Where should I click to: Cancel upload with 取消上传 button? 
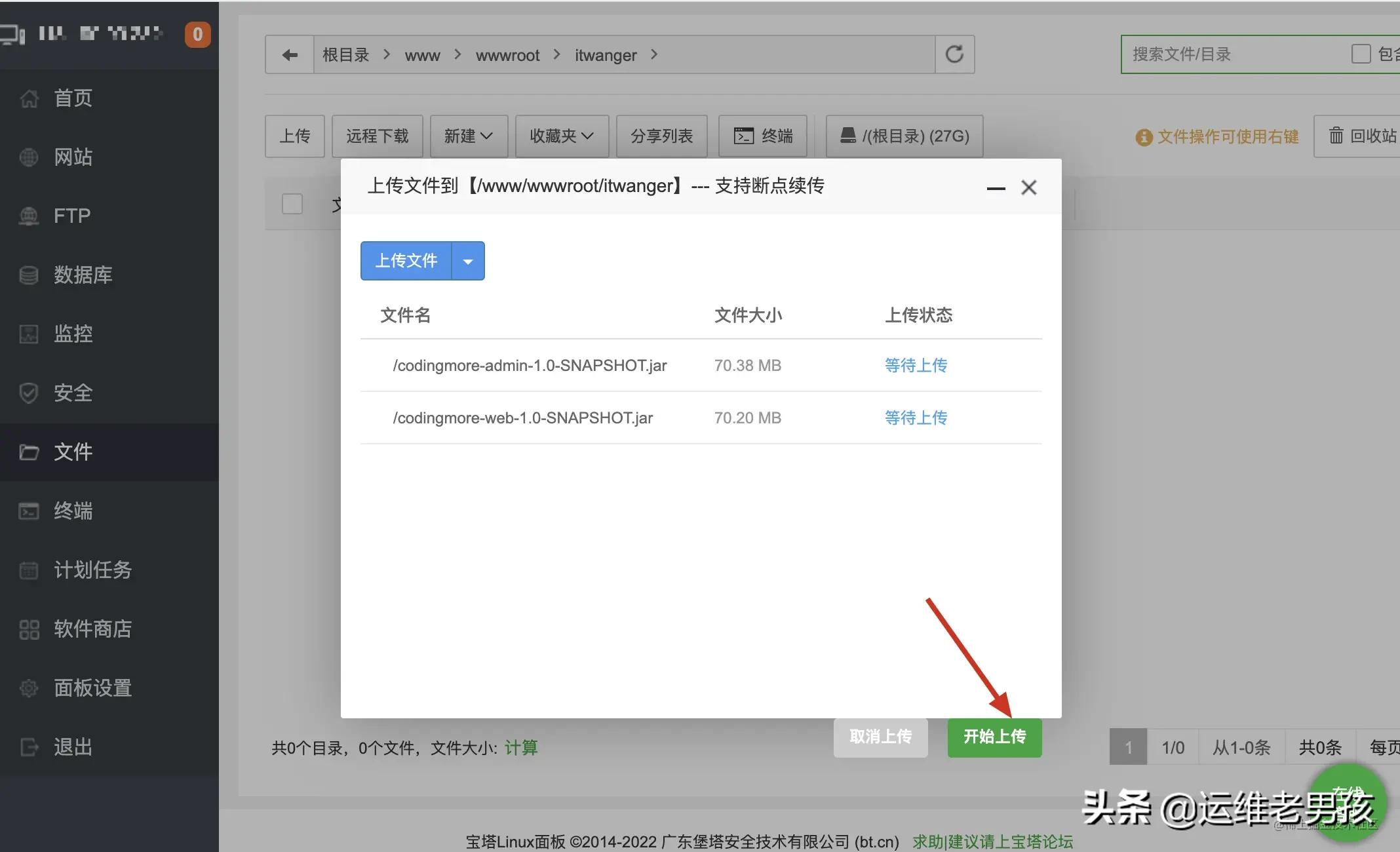[881, 737]
